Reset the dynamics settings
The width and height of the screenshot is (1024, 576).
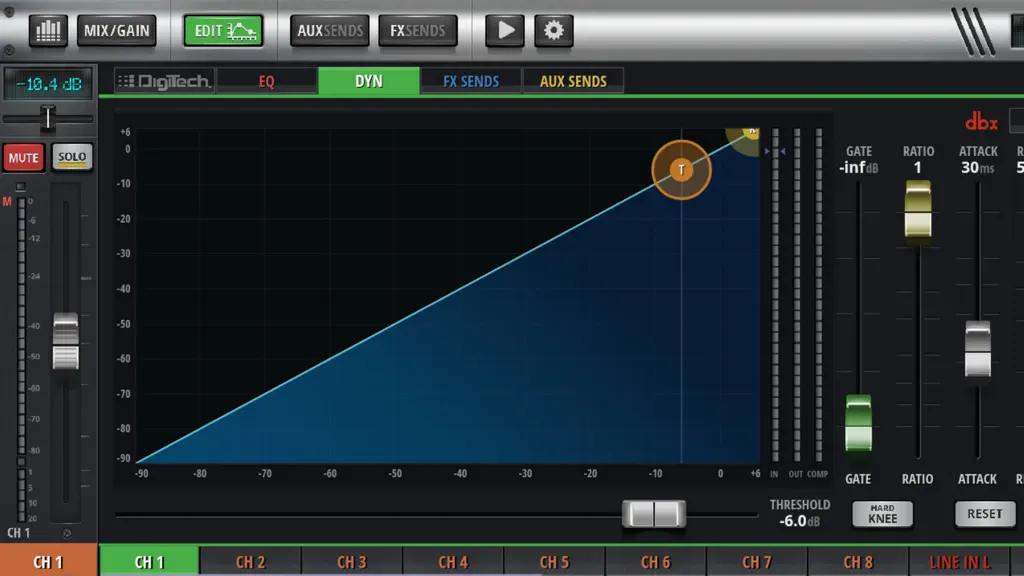[x=985, y=514]
